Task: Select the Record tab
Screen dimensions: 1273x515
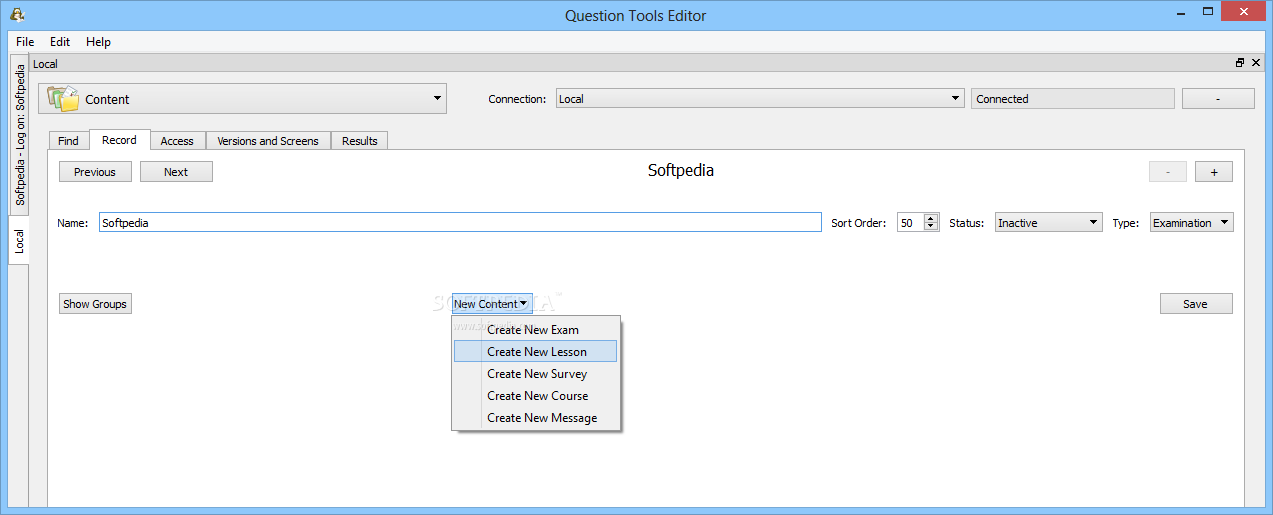Action: point(119,140)
